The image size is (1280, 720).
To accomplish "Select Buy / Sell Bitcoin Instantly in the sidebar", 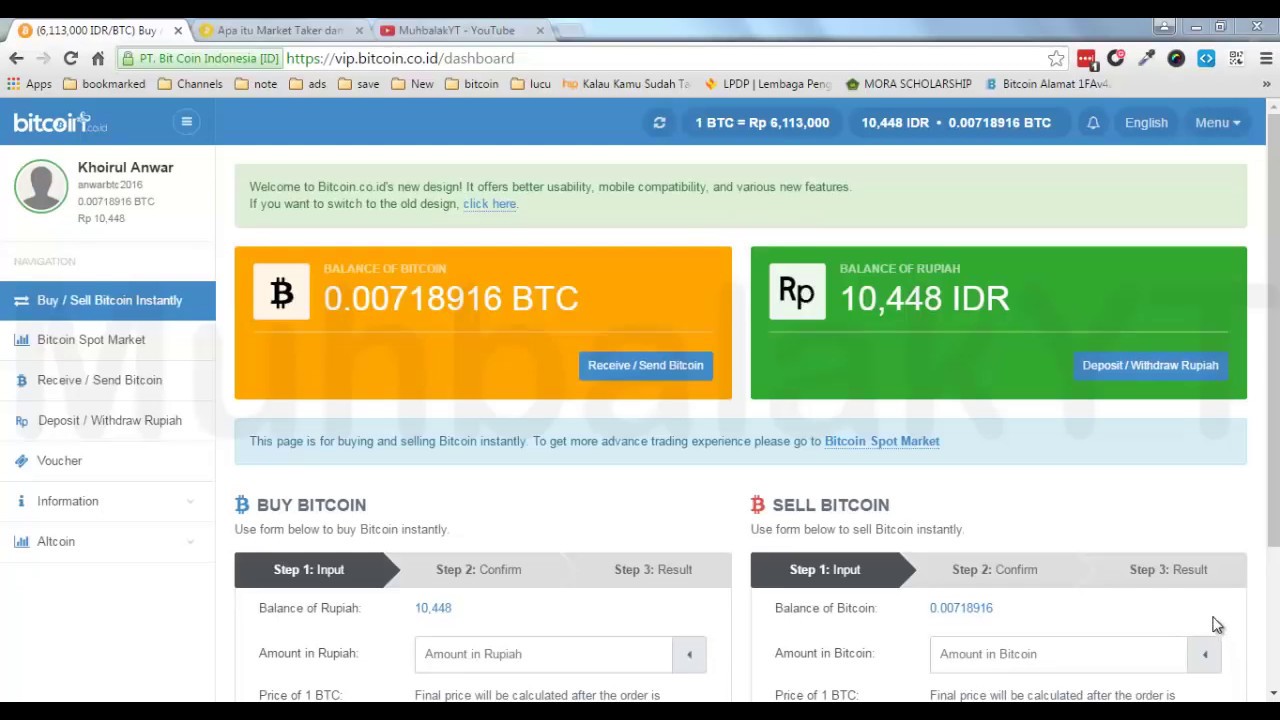I will [x=107, y=300].
